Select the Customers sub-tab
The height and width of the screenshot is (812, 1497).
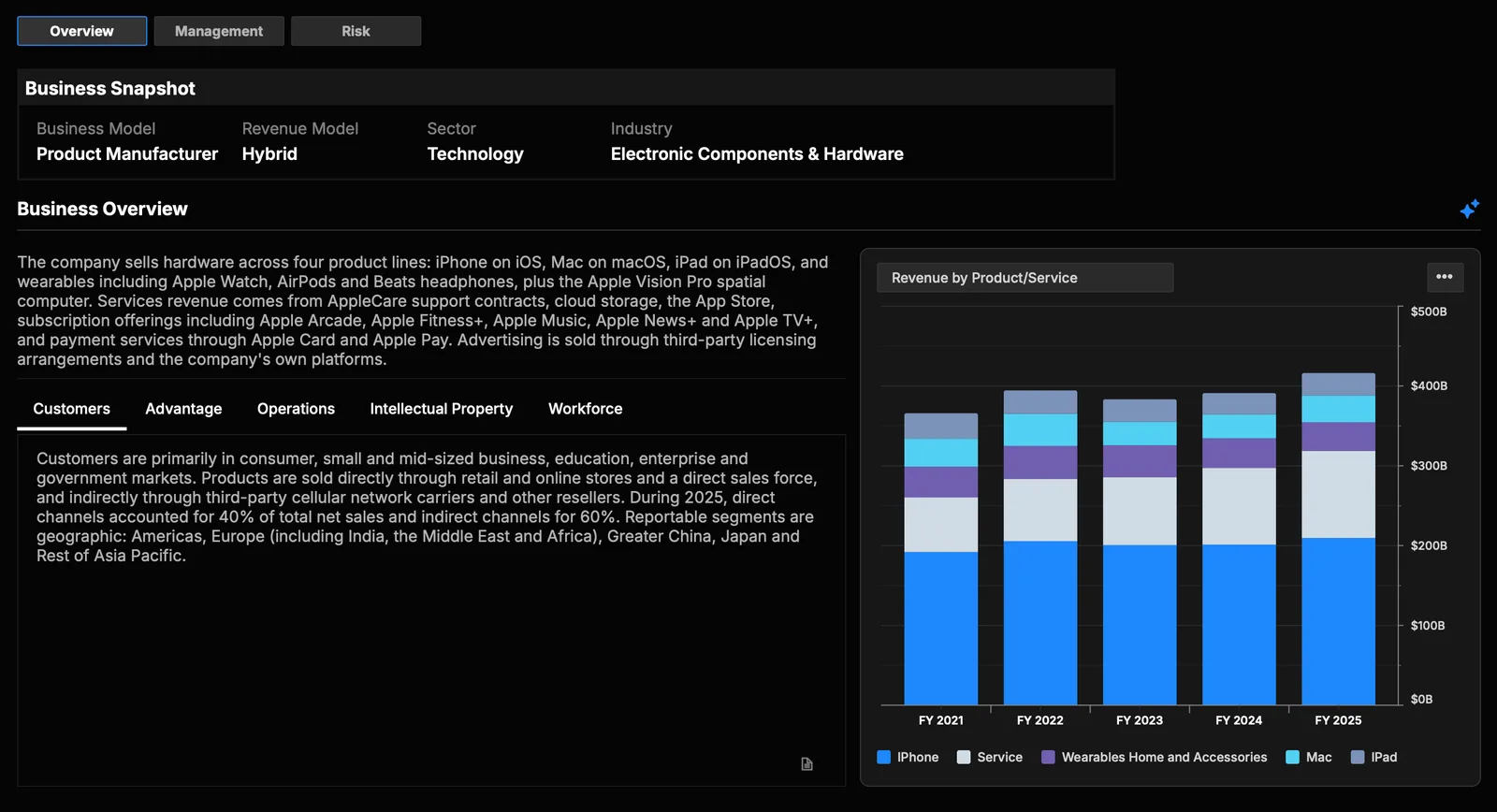[71, 409]
